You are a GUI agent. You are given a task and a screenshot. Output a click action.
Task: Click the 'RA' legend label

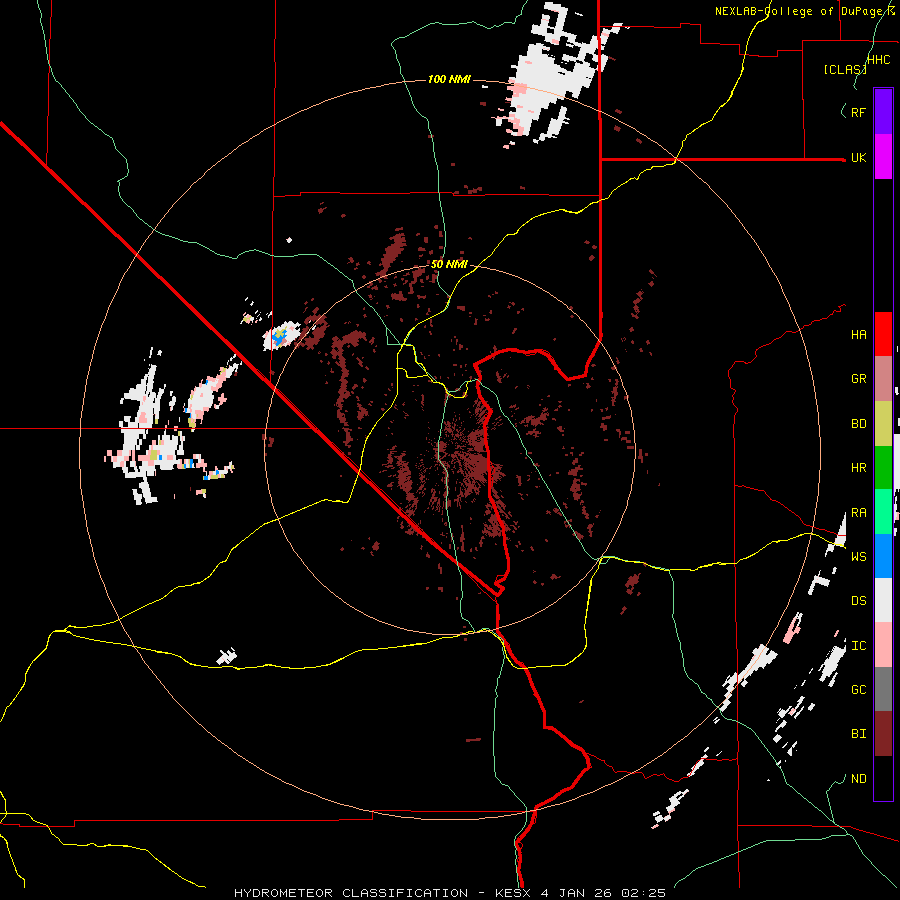coord(858,513)
